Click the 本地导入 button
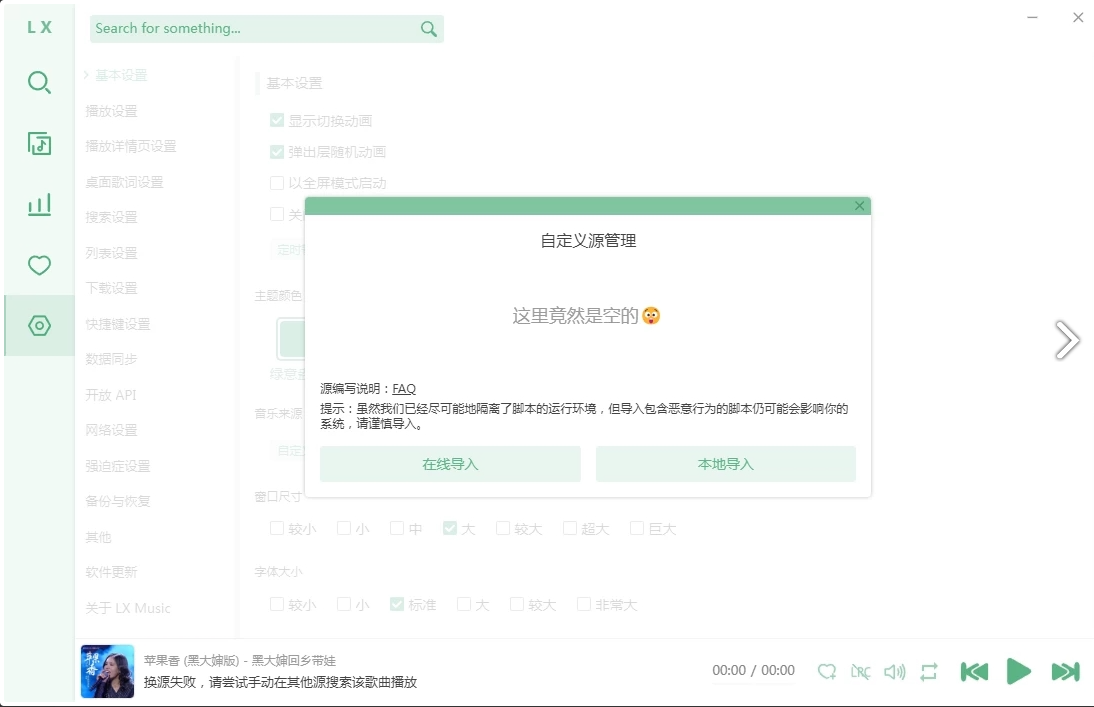This screenshot has height=707, width=1094. pyautogui.click(x=725, y=464)
